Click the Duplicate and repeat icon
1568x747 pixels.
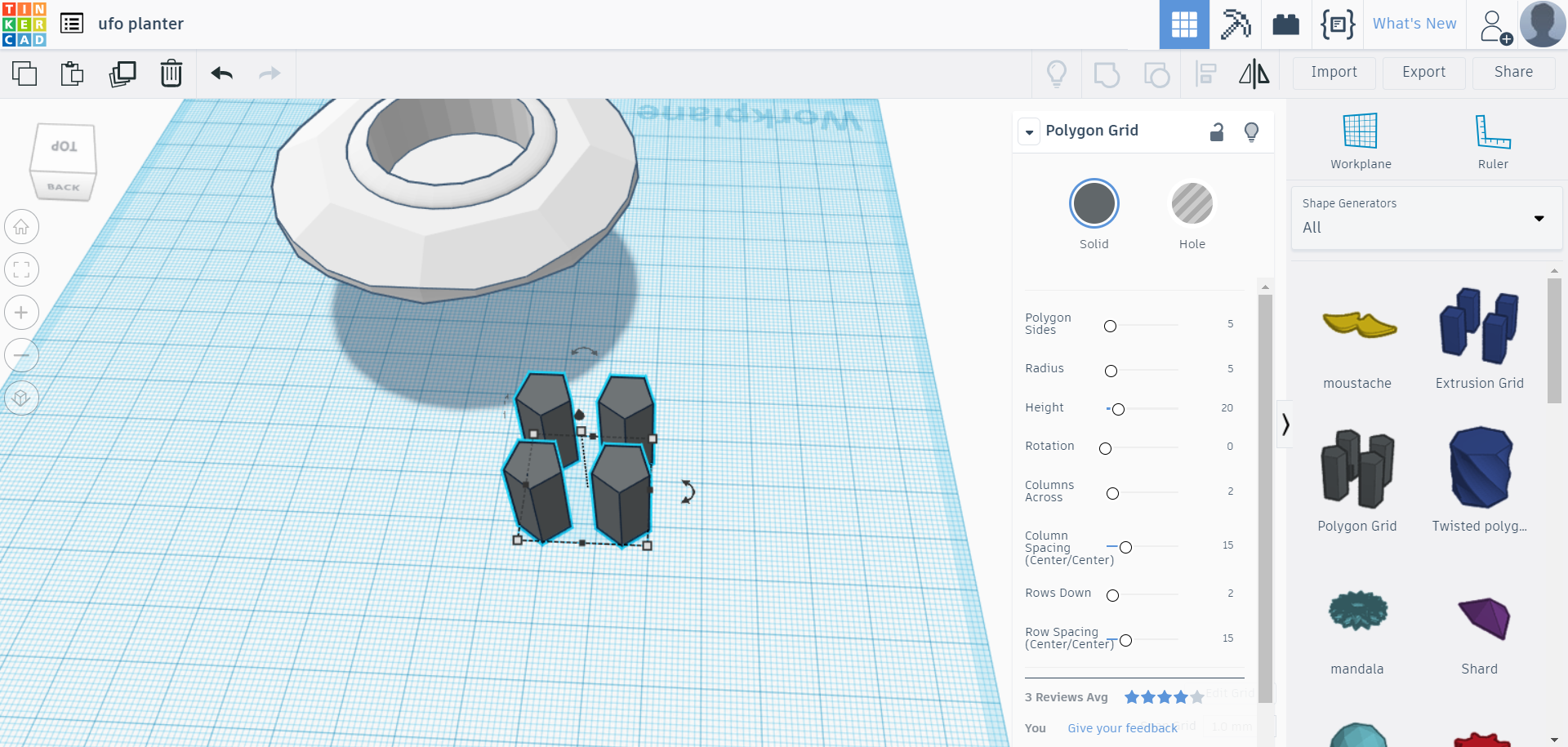pyautogui.click(x=122, y=73)
